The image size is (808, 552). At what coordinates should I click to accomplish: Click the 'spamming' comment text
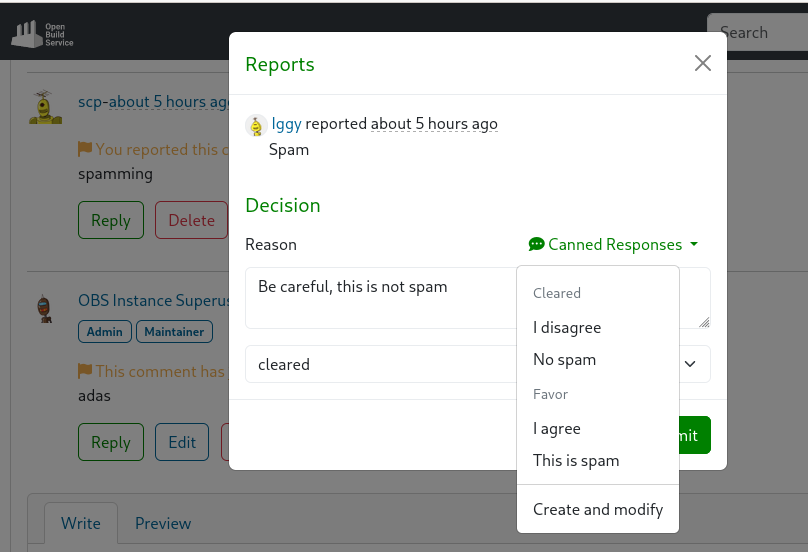click(x=115, y=174)
